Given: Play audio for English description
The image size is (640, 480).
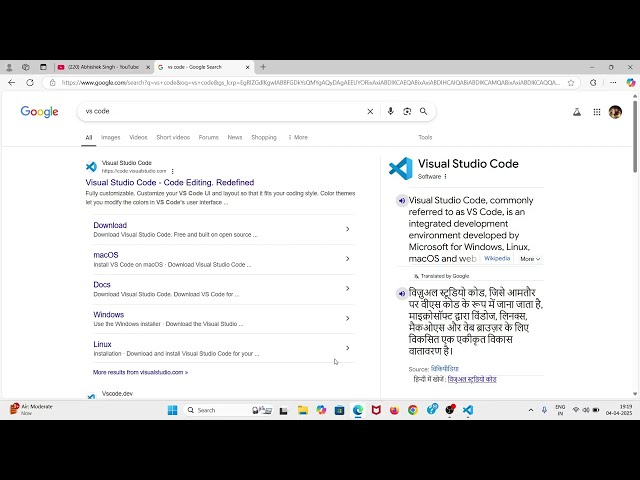Looking at the screenshot, I should click(x=402, y=200).
